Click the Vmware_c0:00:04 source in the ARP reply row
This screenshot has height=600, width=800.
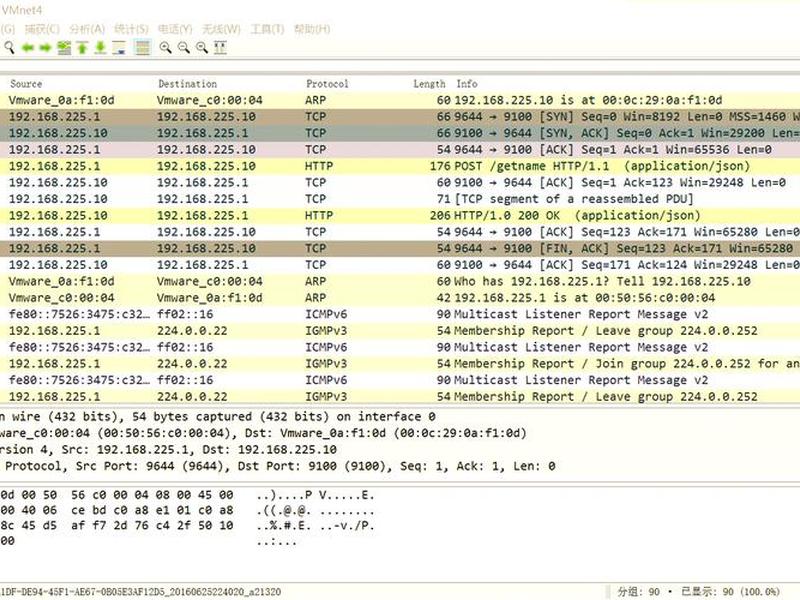click(62, 297)
